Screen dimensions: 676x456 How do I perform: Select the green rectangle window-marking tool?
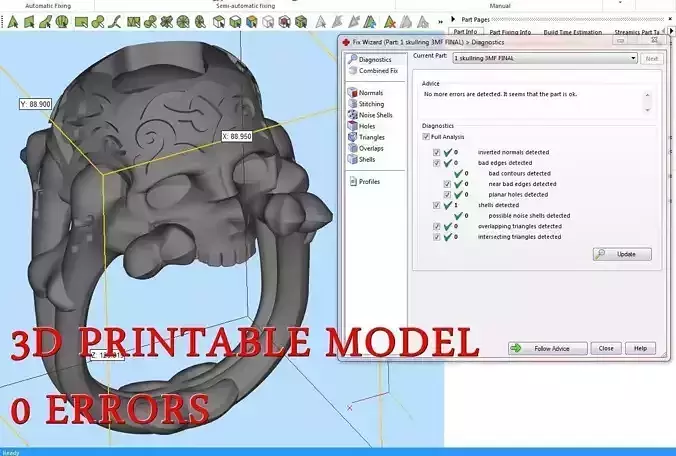coord(81,22)
